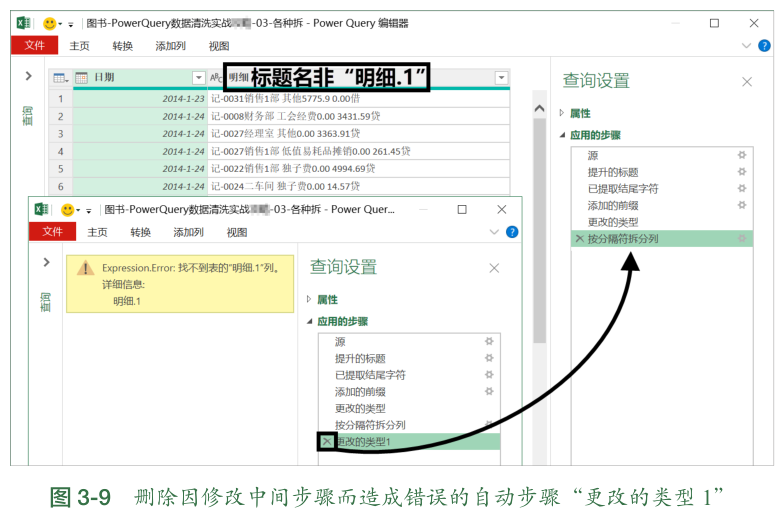Select row number 4 in data grid
Image resolution: width=784 pixels, height=514 pixels.
[60, 152]
